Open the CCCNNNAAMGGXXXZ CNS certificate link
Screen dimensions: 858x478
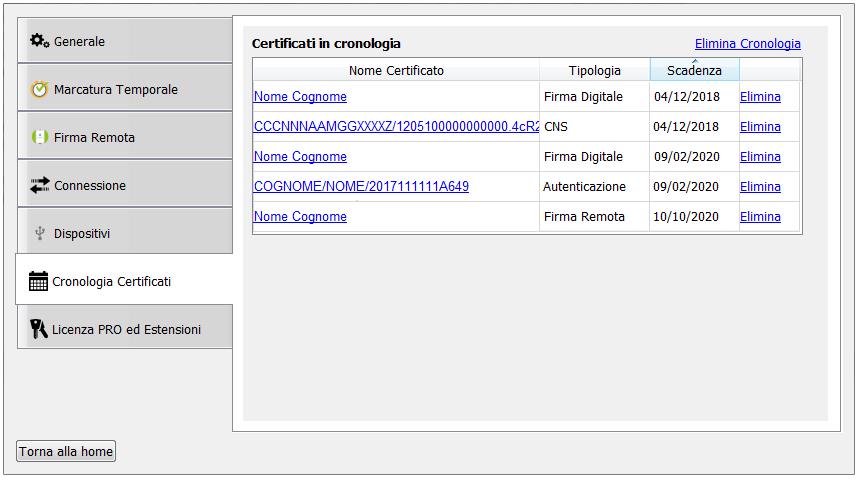(396, 127)
